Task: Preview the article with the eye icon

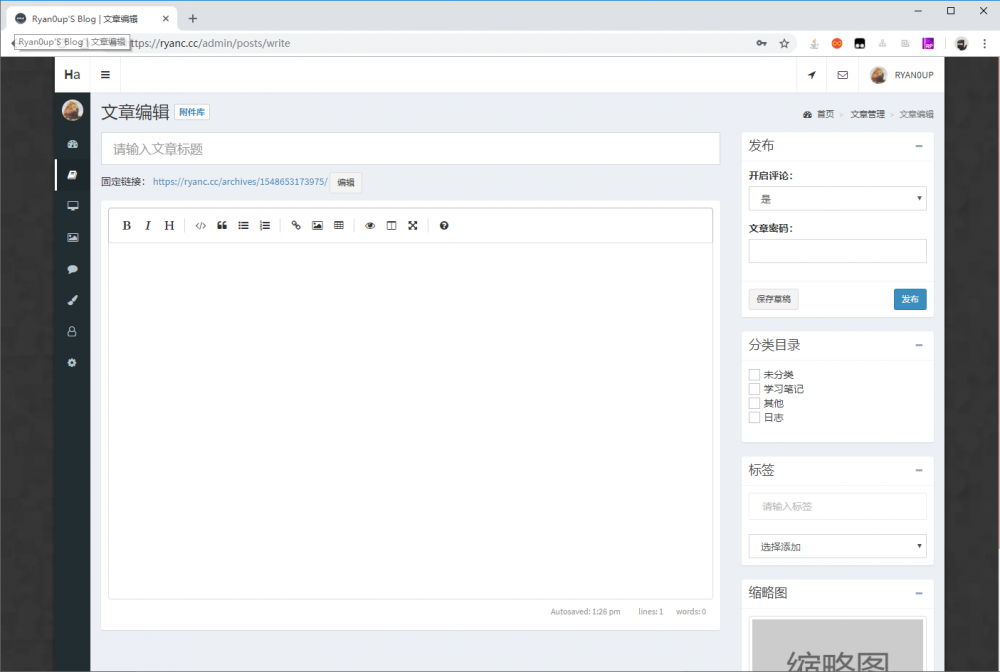Action: (370, 225)
